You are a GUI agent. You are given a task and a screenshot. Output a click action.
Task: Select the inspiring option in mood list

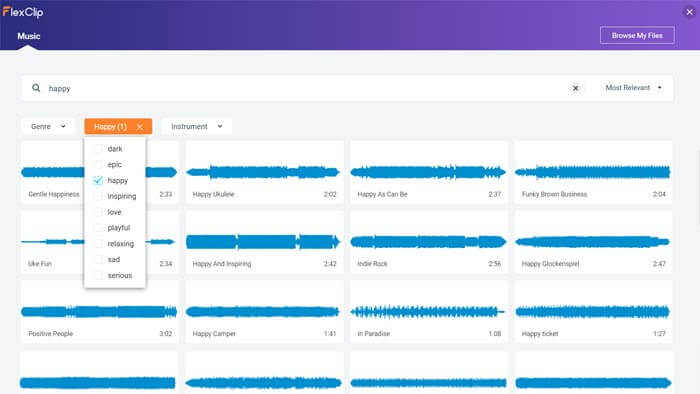coord(121,196)
